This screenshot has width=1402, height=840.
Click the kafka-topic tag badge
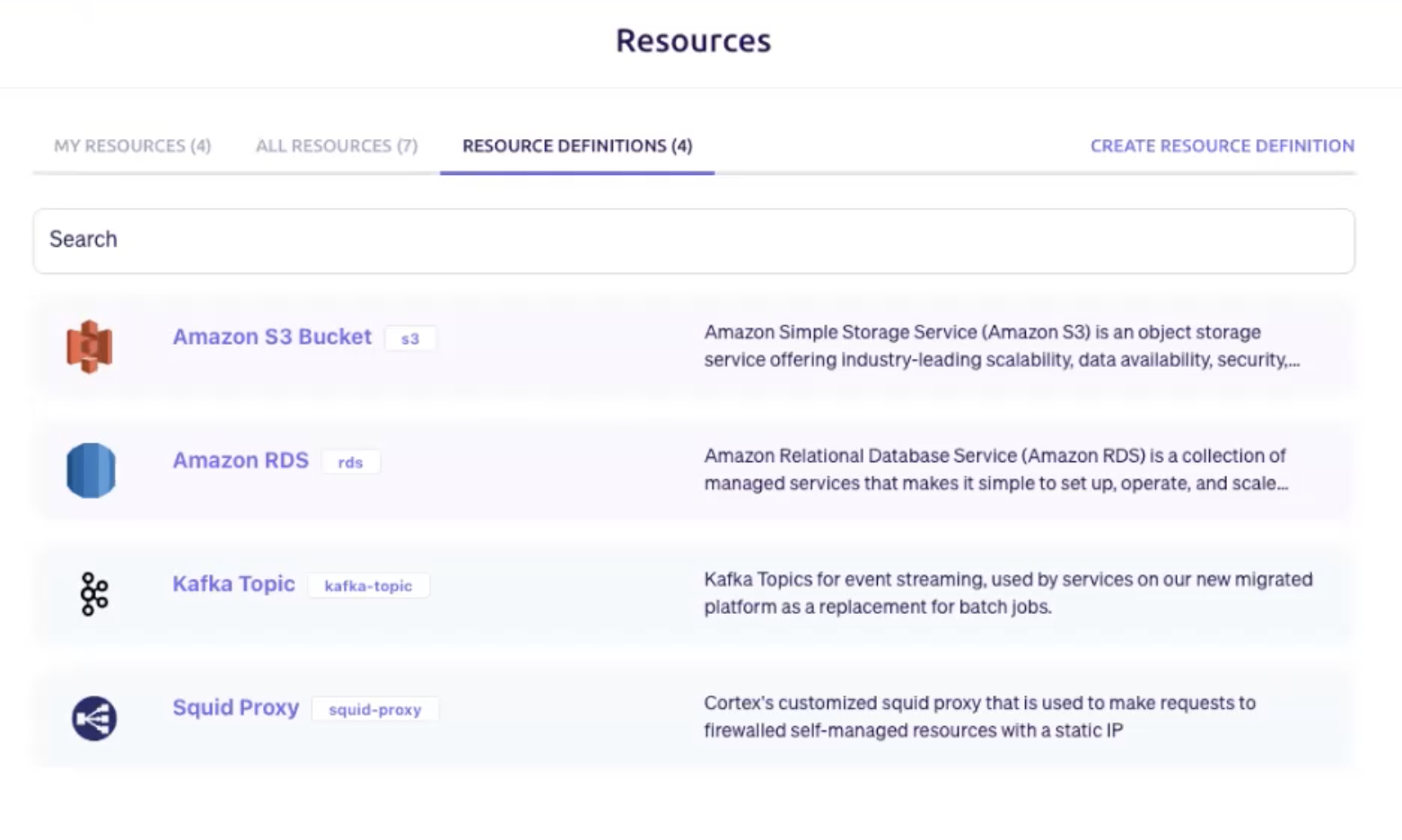(368, 586)
